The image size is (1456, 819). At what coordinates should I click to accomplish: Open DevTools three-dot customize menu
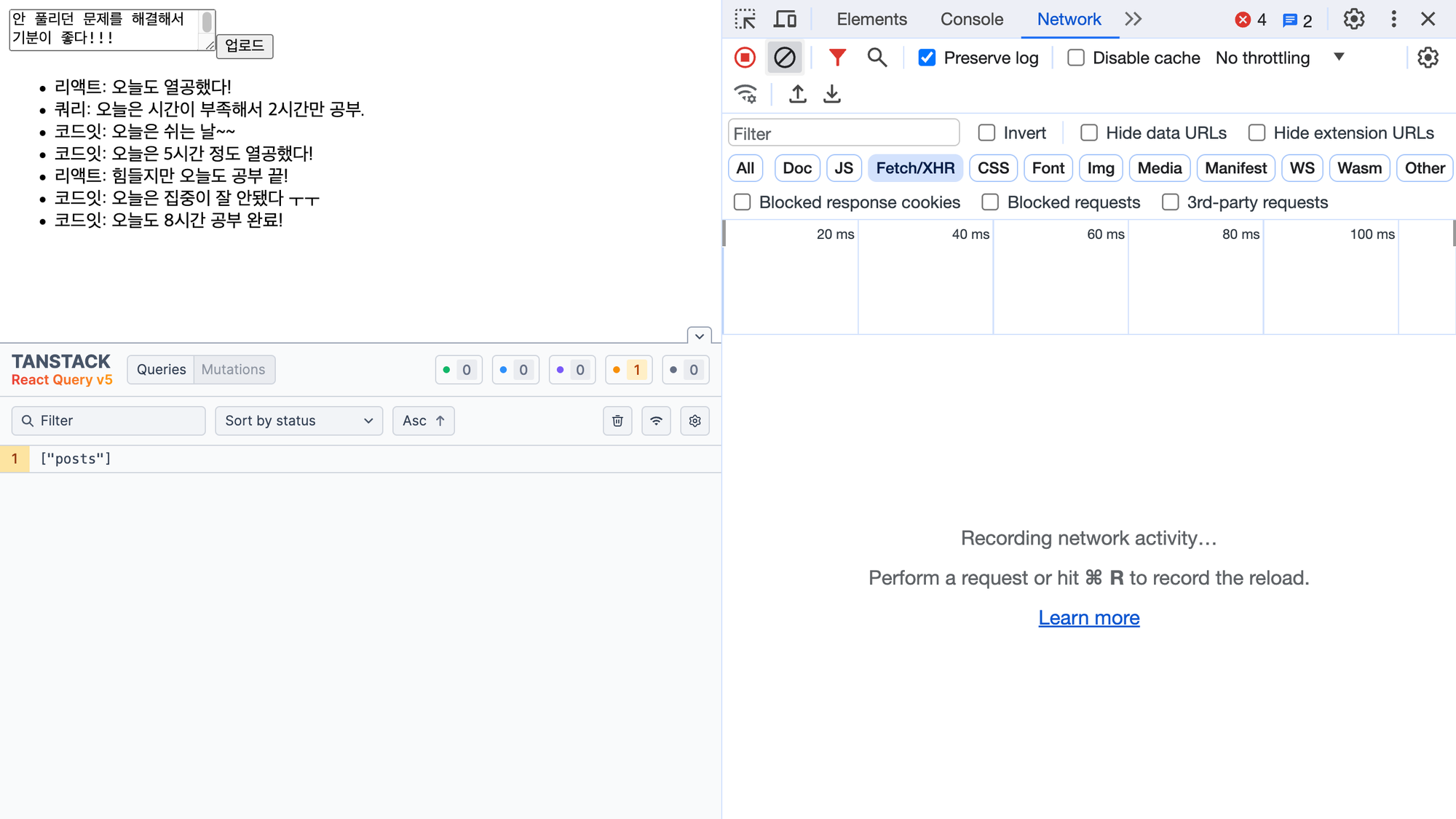click(1393, 19)
